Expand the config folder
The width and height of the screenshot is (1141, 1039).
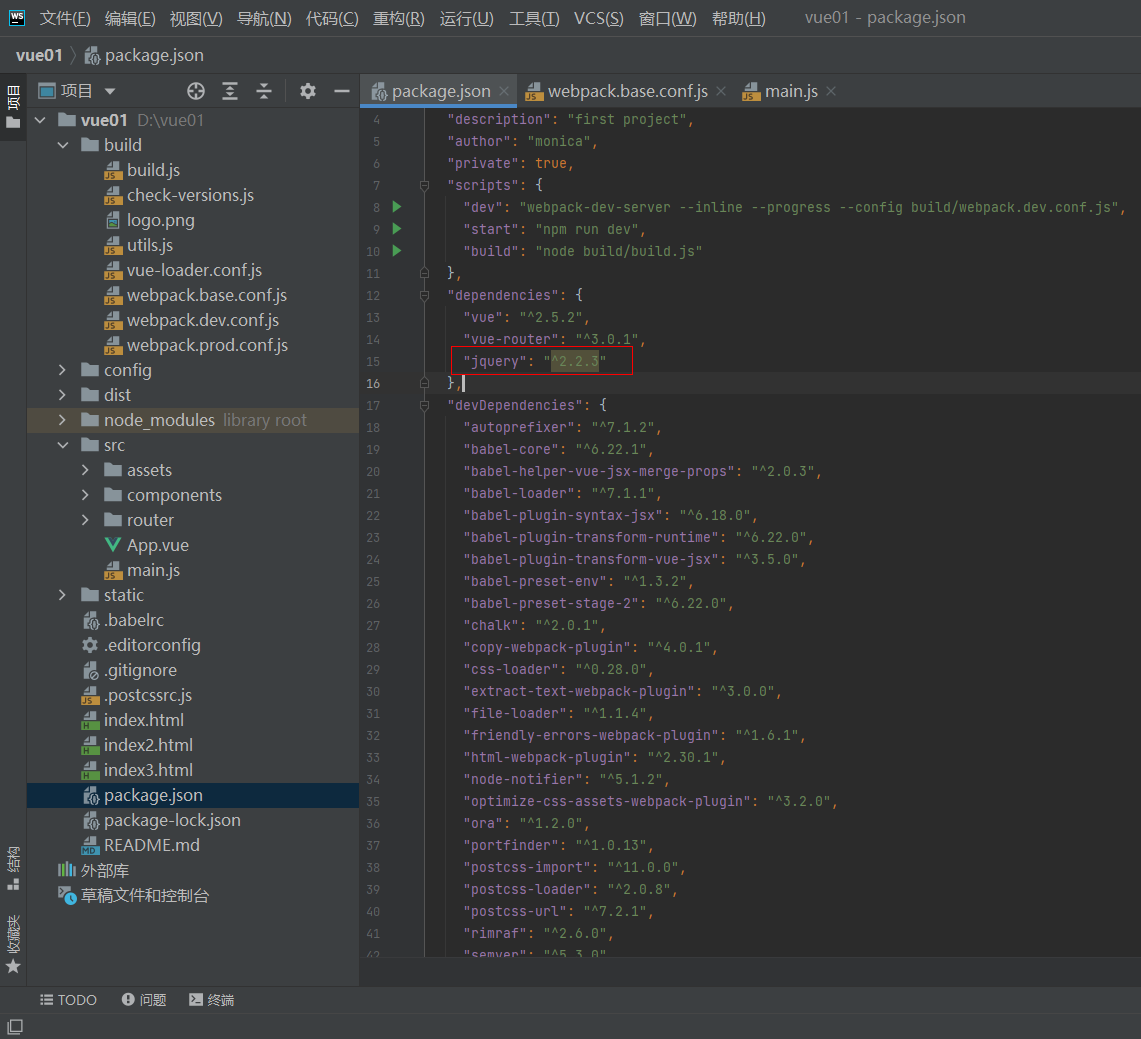(x=63, y=370)
